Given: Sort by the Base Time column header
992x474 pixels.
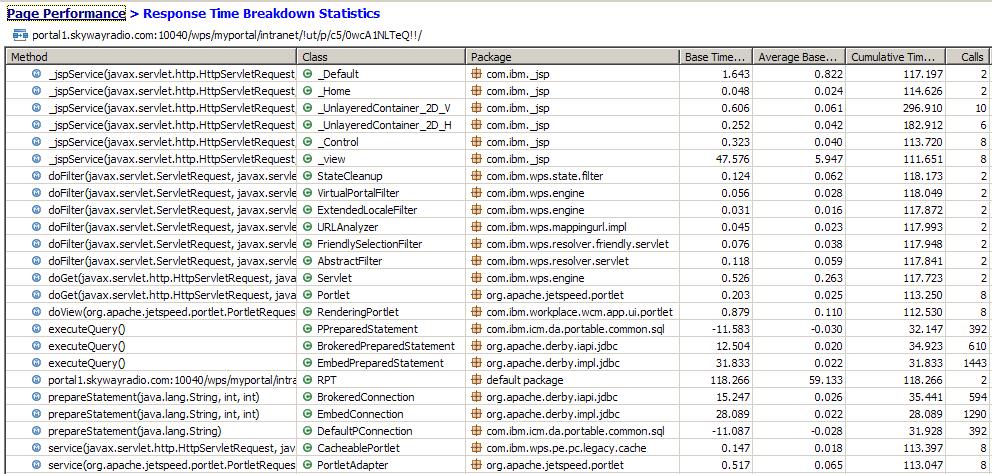Looking at the screenshot, I should point(716,57).
